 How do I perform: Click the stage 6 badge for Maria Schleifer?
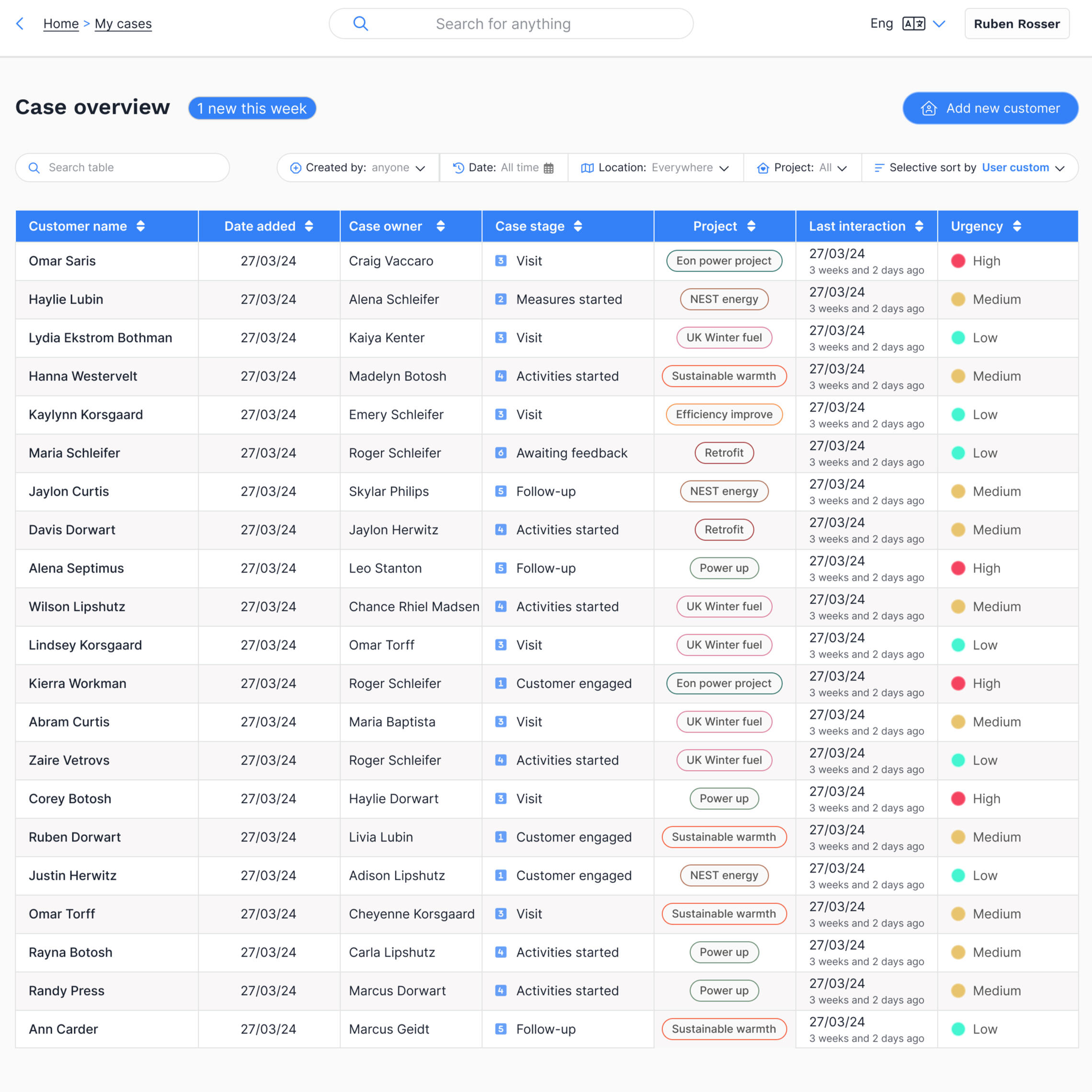tap(500, 453)
